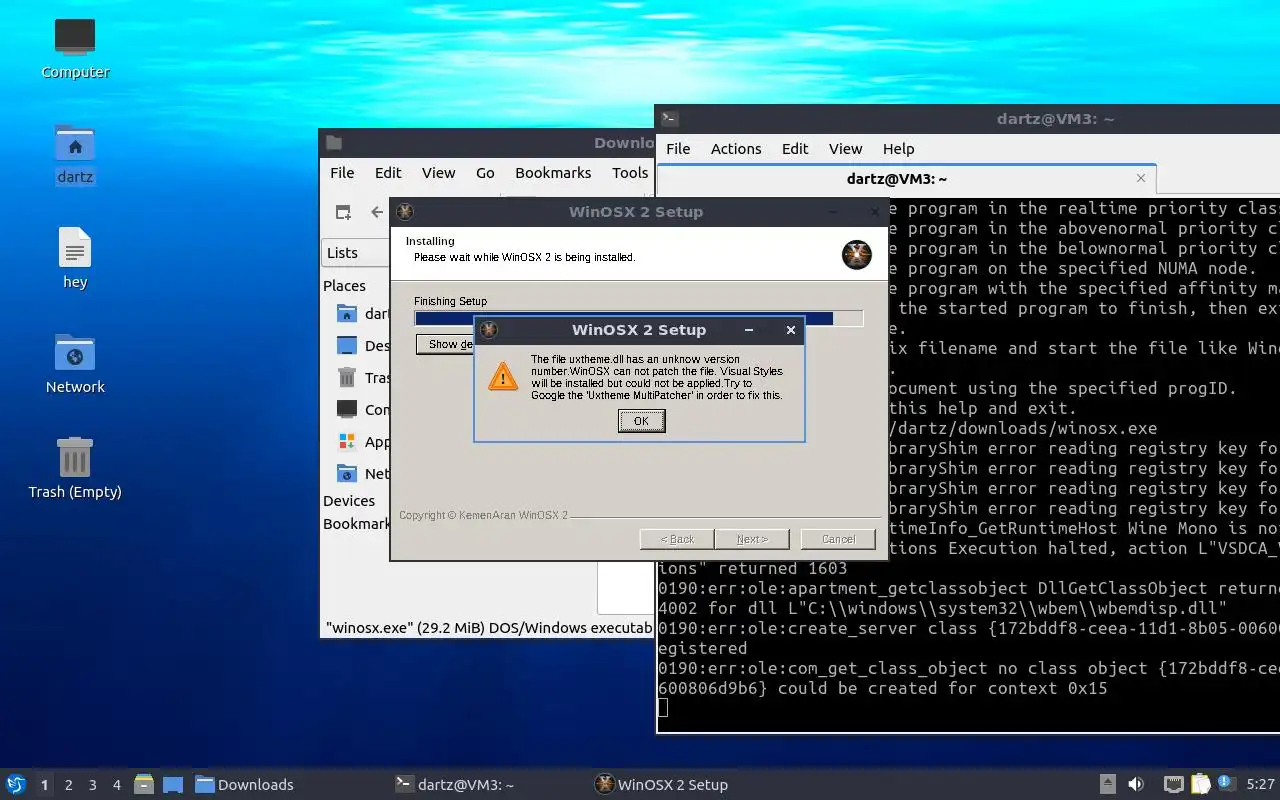
Task: Click the file manager launcher in the panel
Action: [143, 784]
